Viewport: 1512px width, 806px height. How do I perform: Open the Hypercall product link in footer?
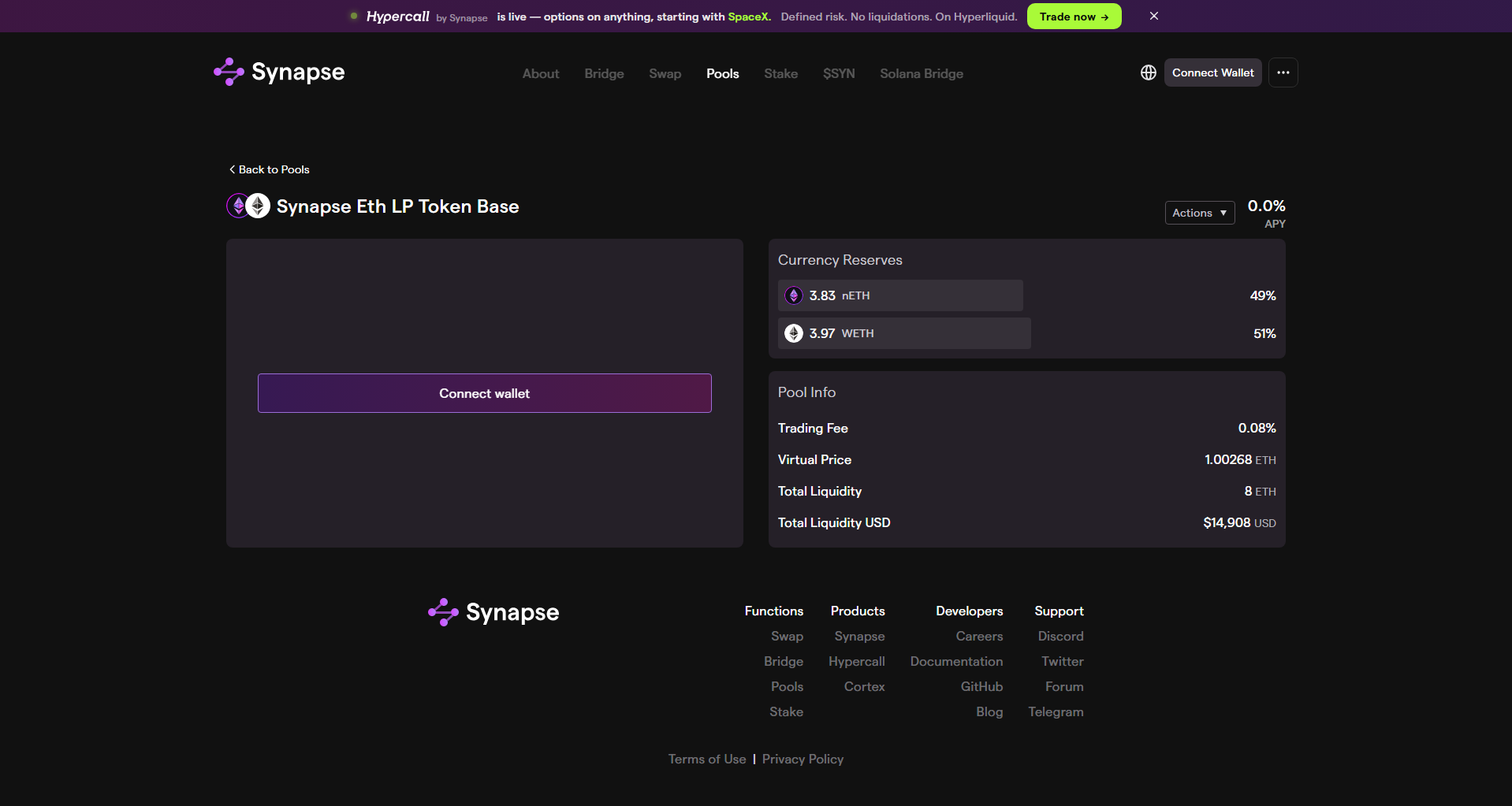pos(857,661)
